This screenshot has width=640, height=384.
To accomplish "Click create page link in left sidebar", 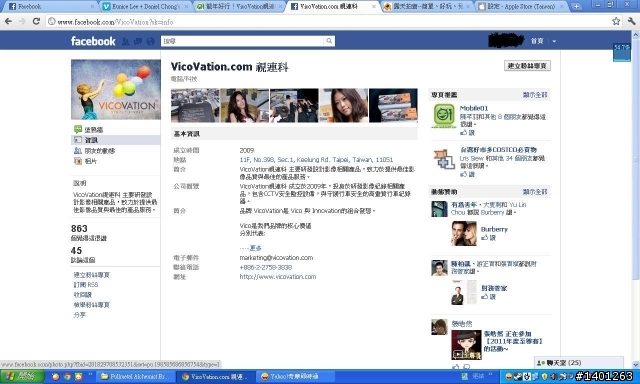I will pyautogui.click(x=91, y=275).
